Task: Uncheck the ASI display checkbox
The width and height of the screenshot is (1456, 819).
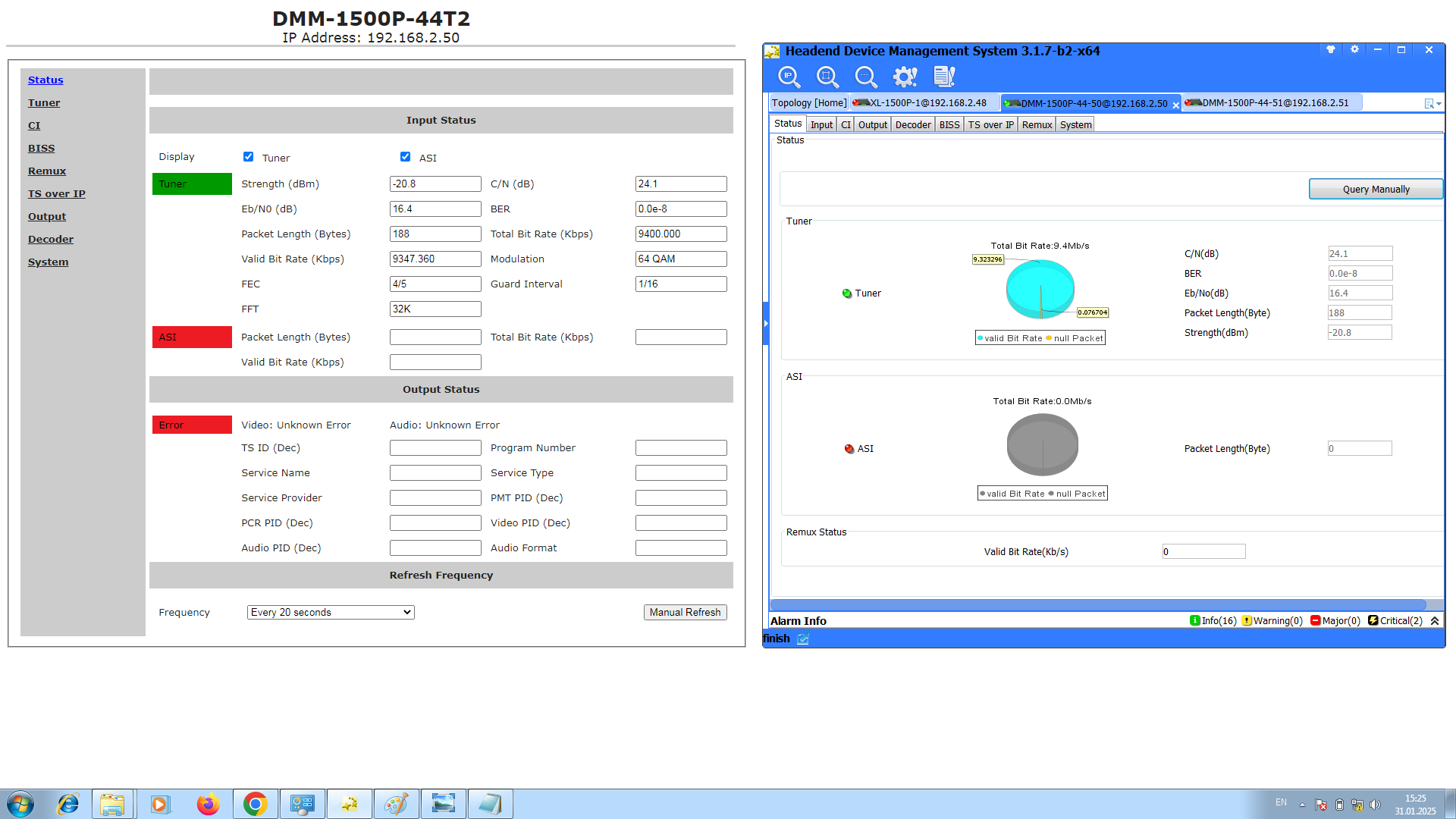Action: [405, 157]
